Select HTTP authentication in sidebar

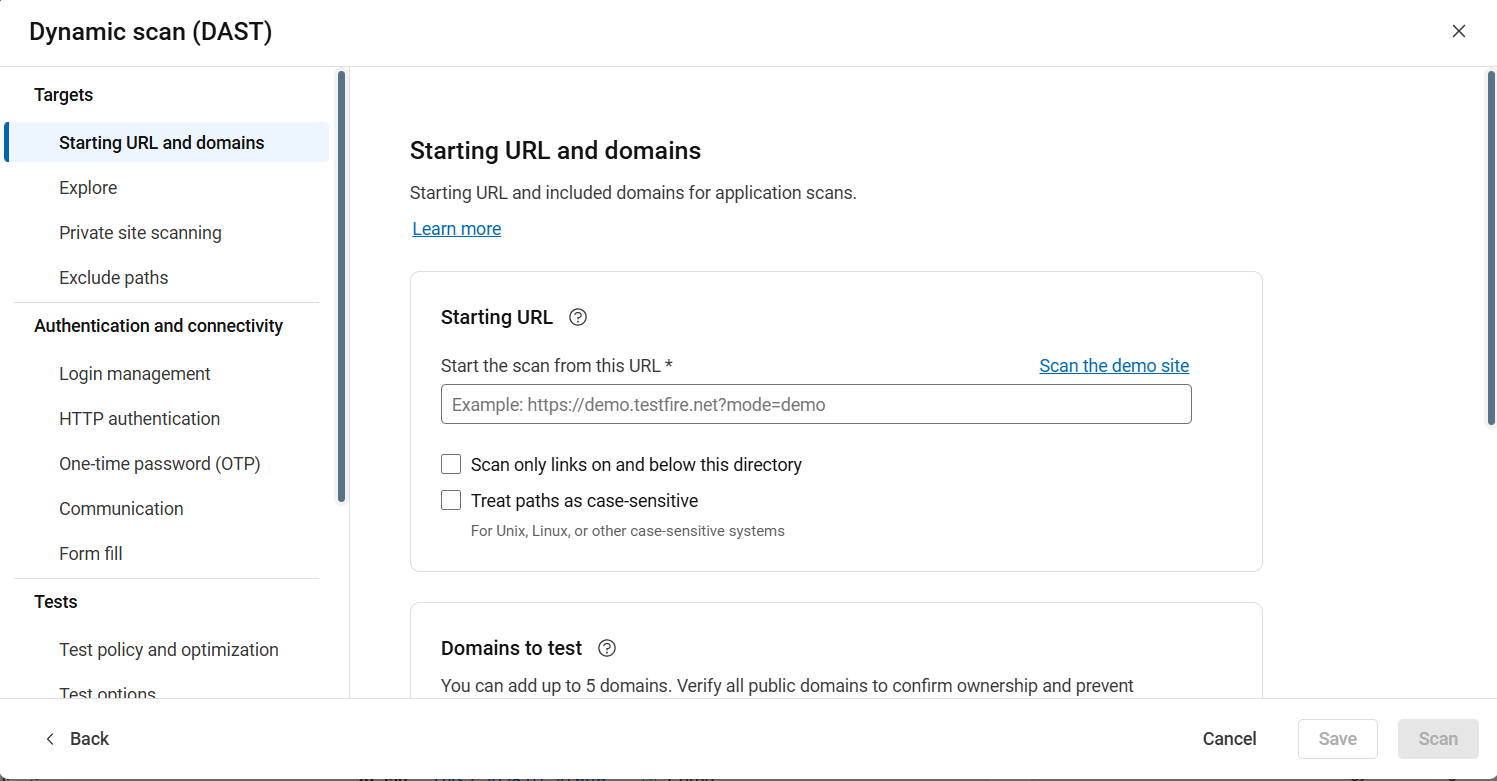coord(140,419)
